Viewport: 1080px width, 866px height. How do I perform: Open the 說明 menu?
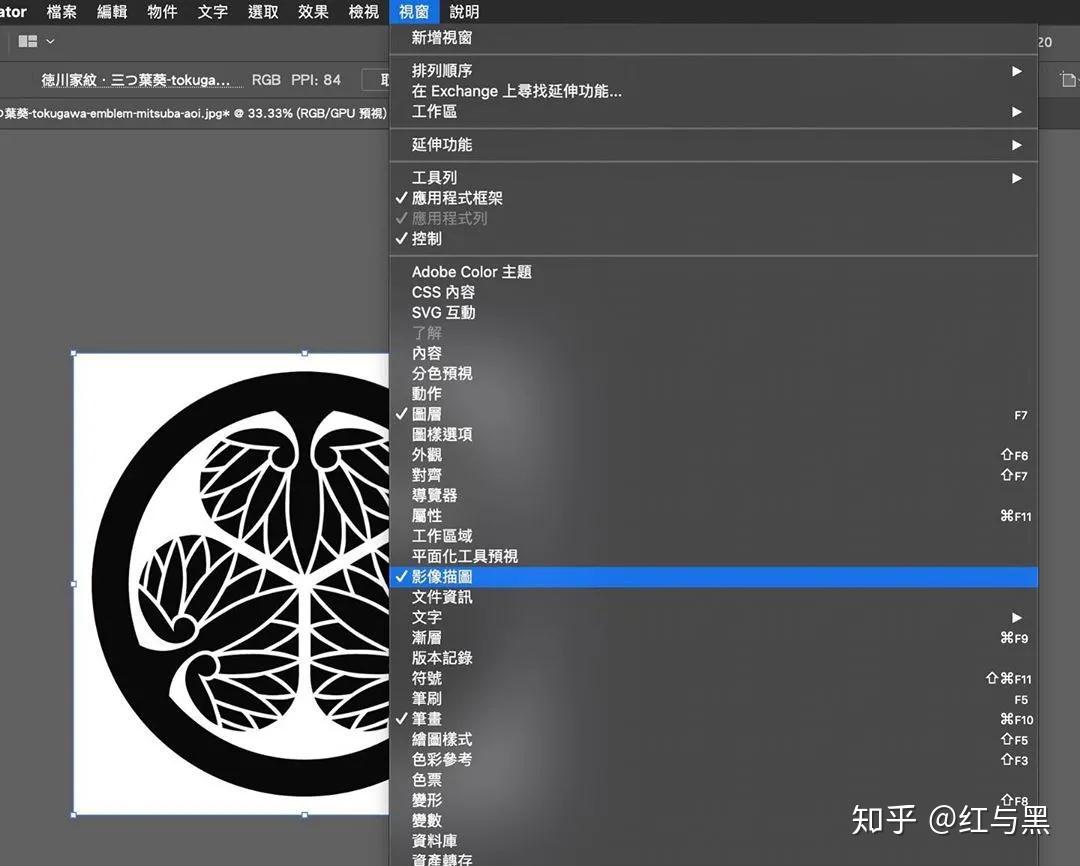pyautogui.click(x=464, y=12)
